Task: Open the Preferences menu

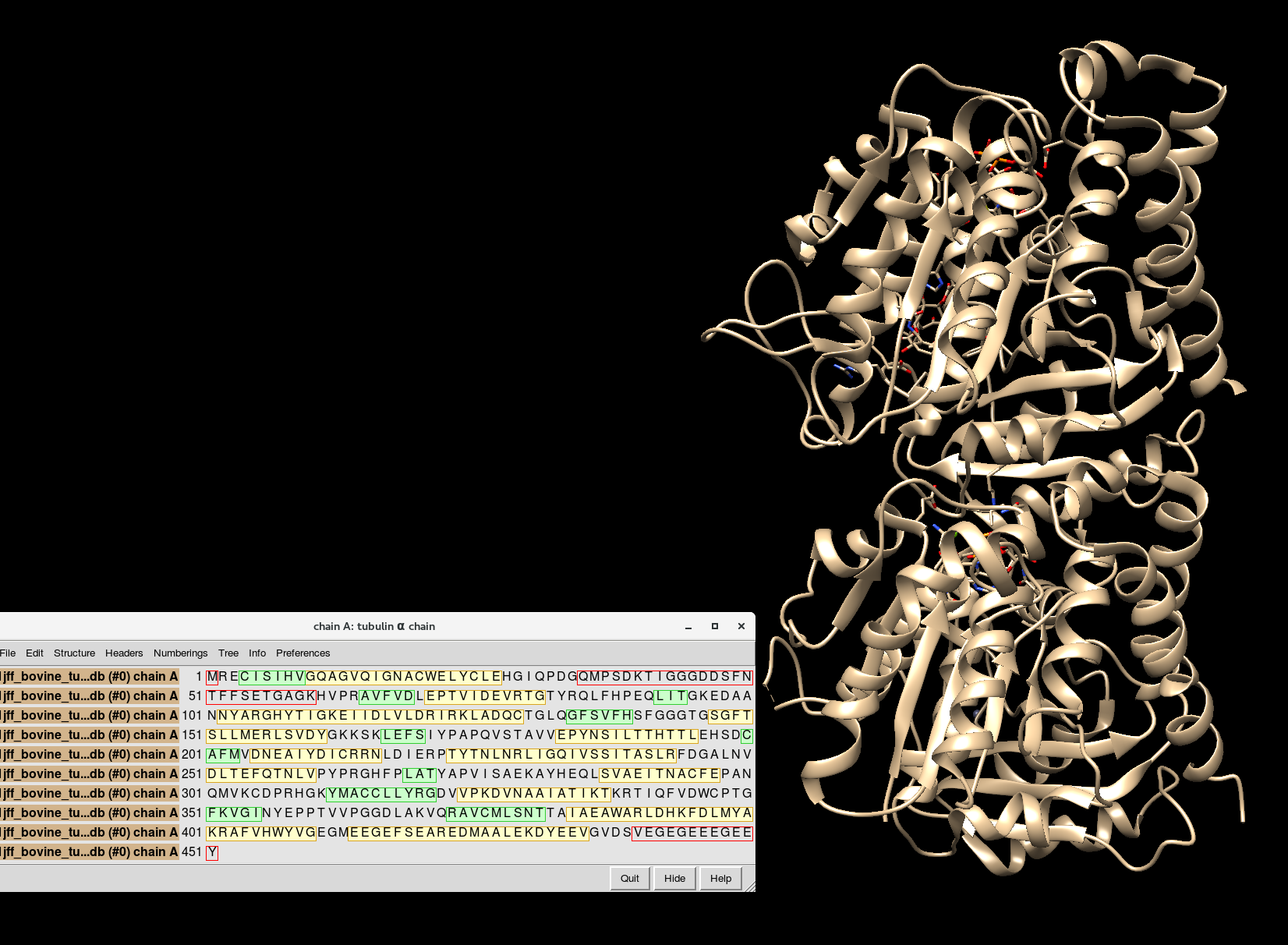Action: (x=303, y=653)
